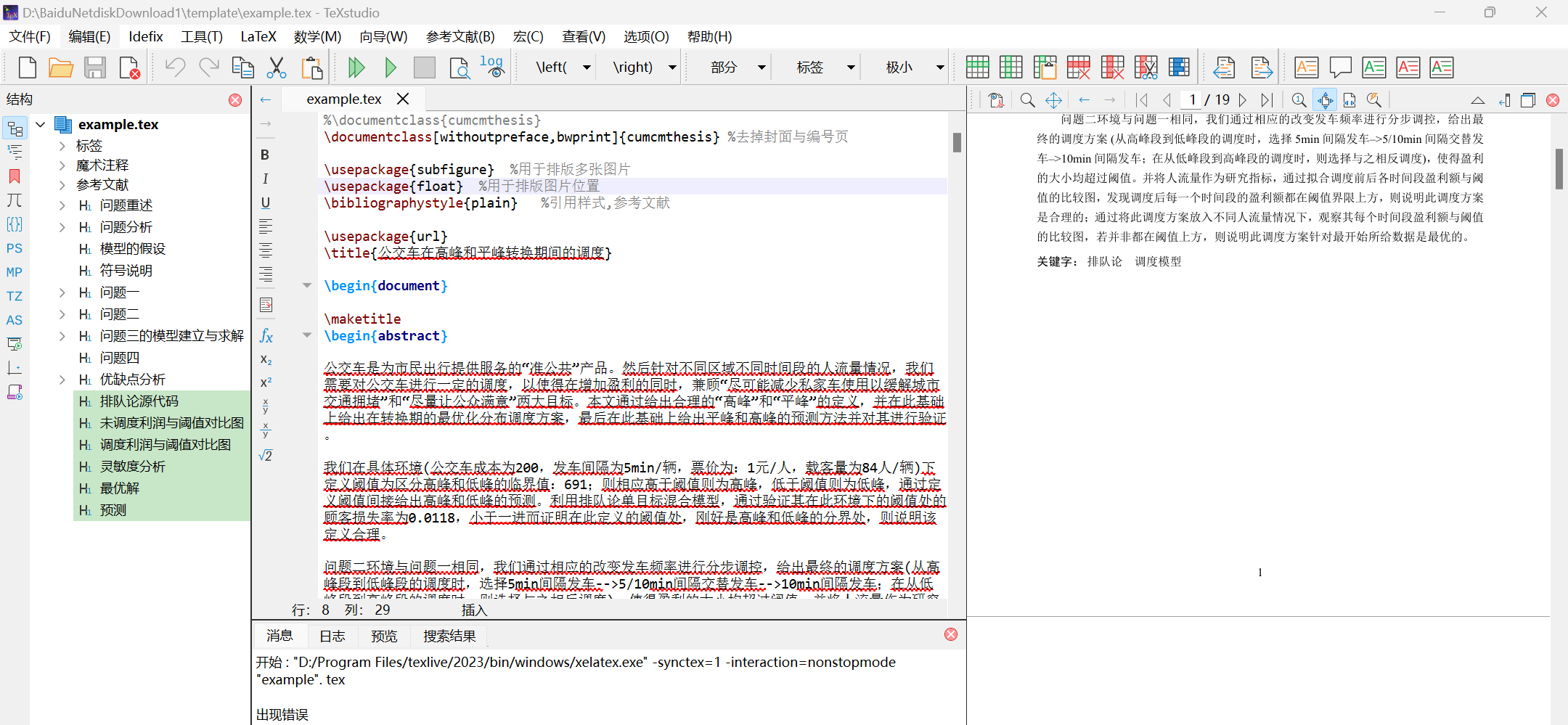
Task: Click the Paste clipboard icon
Action: pos(311,67)
